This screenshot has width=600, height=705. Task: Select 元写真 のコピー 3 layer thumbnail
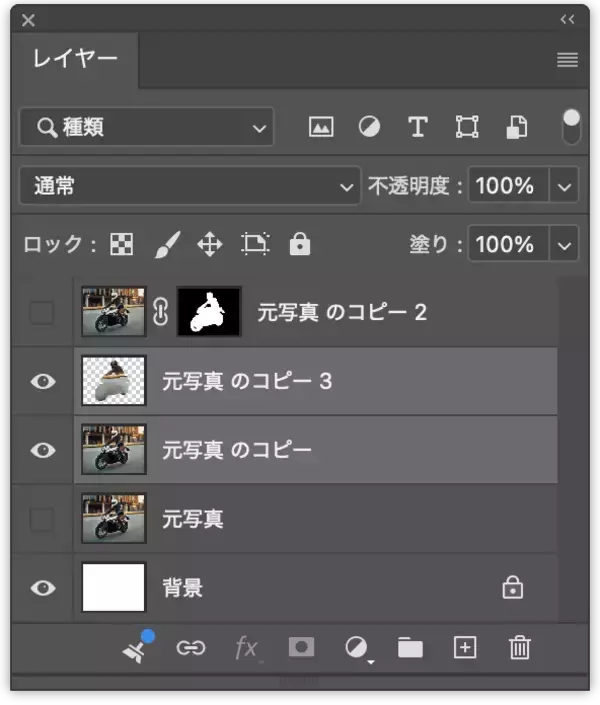[x=114, y=381]
